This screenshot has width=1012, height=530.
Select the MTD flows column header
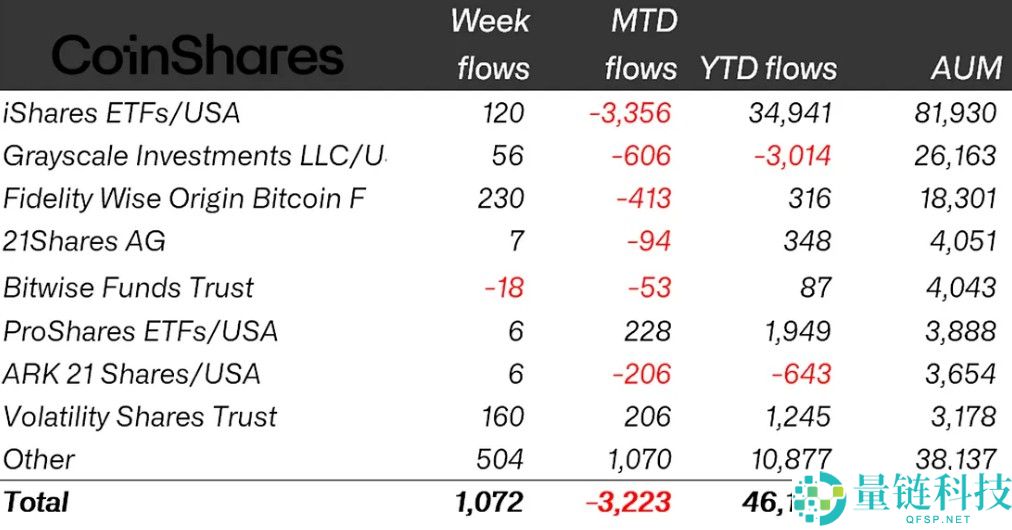(641, 44)
